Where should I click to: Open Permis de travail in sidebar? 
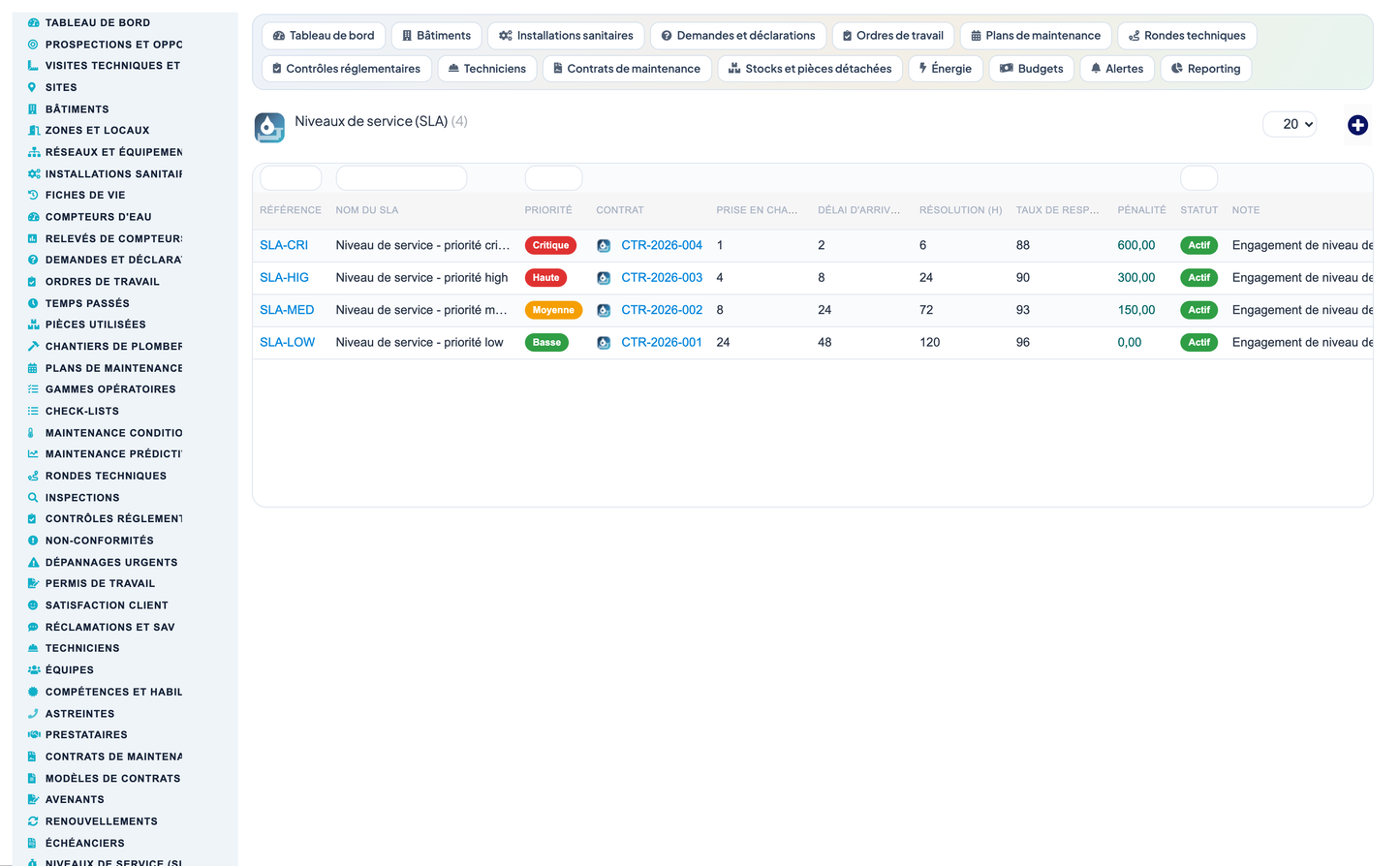[x=100, y=583]
